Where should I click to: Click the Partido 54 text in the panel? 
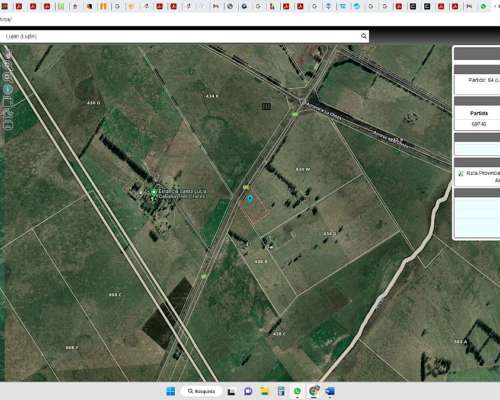coord(484,80)
